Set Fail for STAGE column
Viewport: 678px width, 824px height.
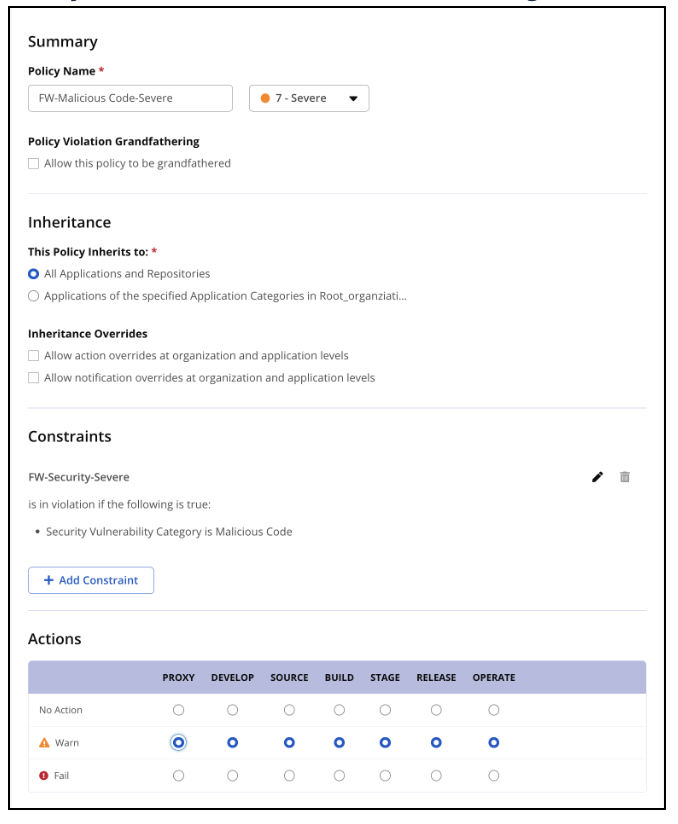(385, 776)
